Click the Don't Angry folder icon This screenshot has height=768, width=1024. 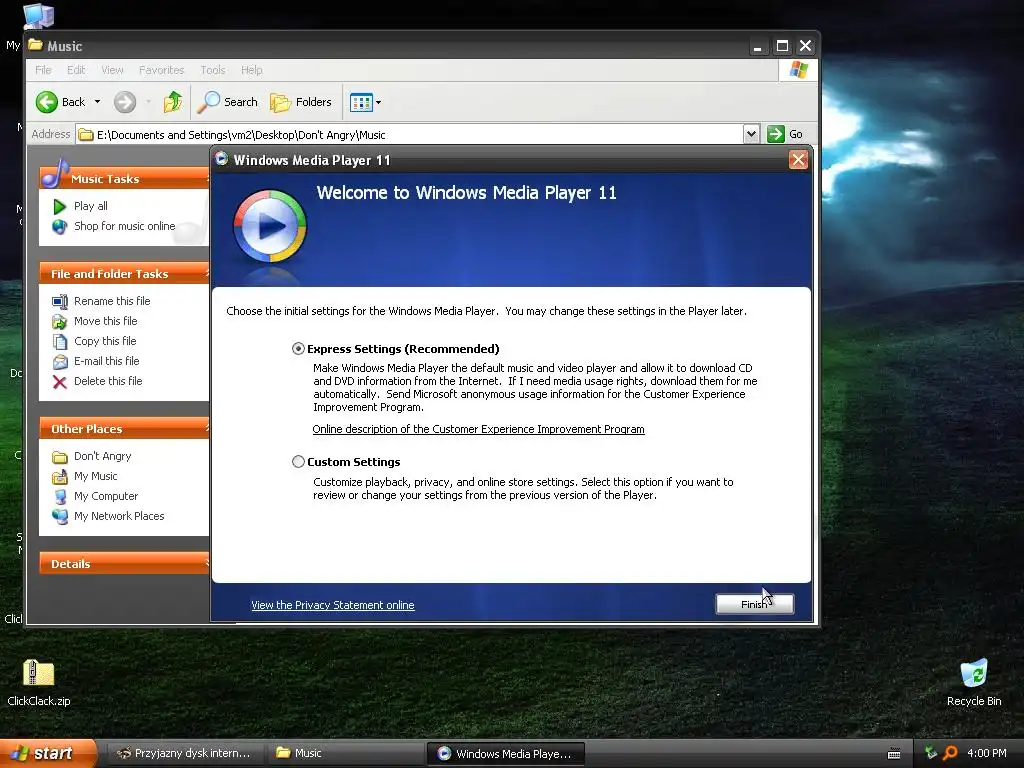tap(59, 456)
